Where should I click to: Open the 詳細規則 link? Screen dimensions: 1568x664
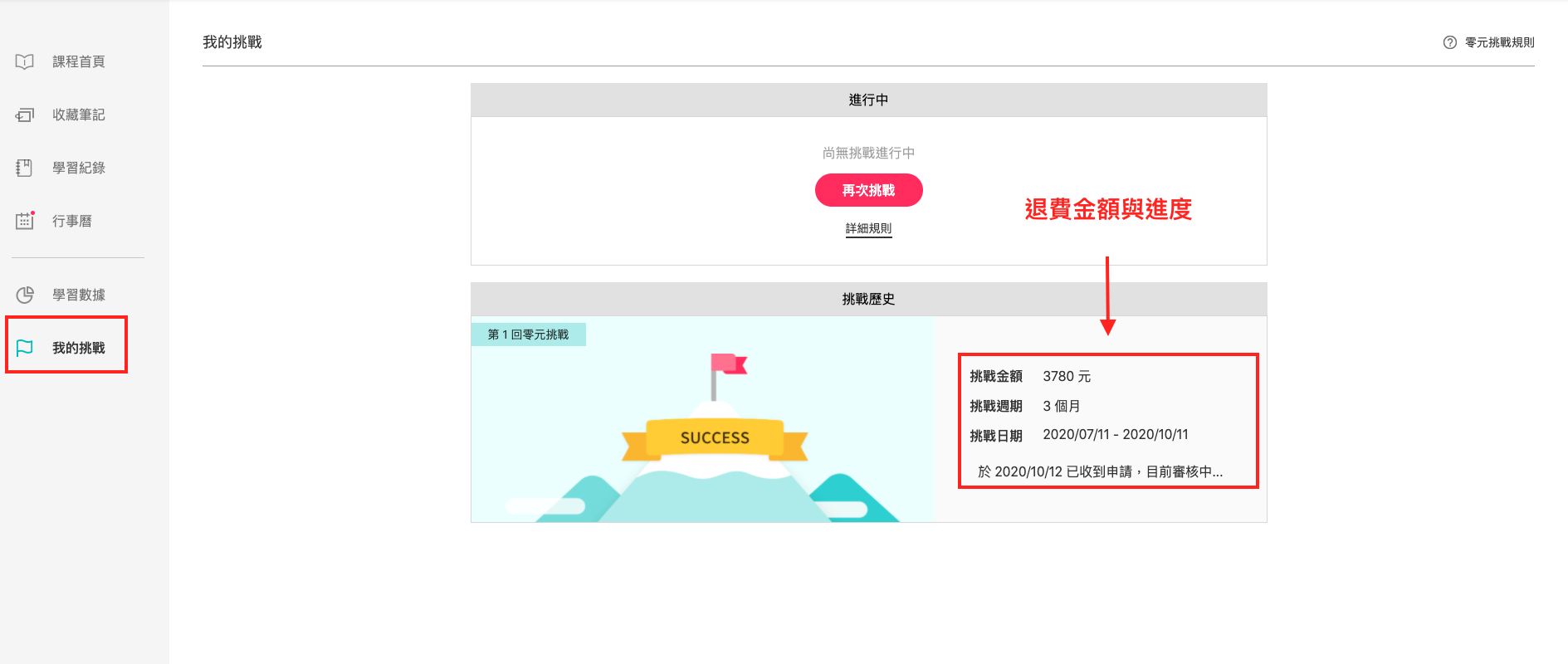[868, 228]
